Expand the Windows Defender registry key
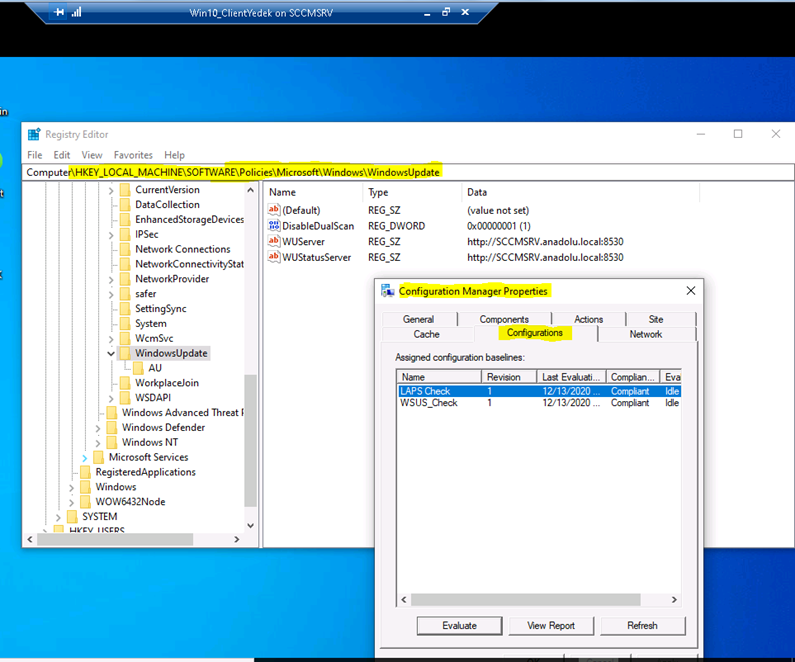Image resolution: width=795 pixels, height=662 pixels. click(x=98, y=428)
